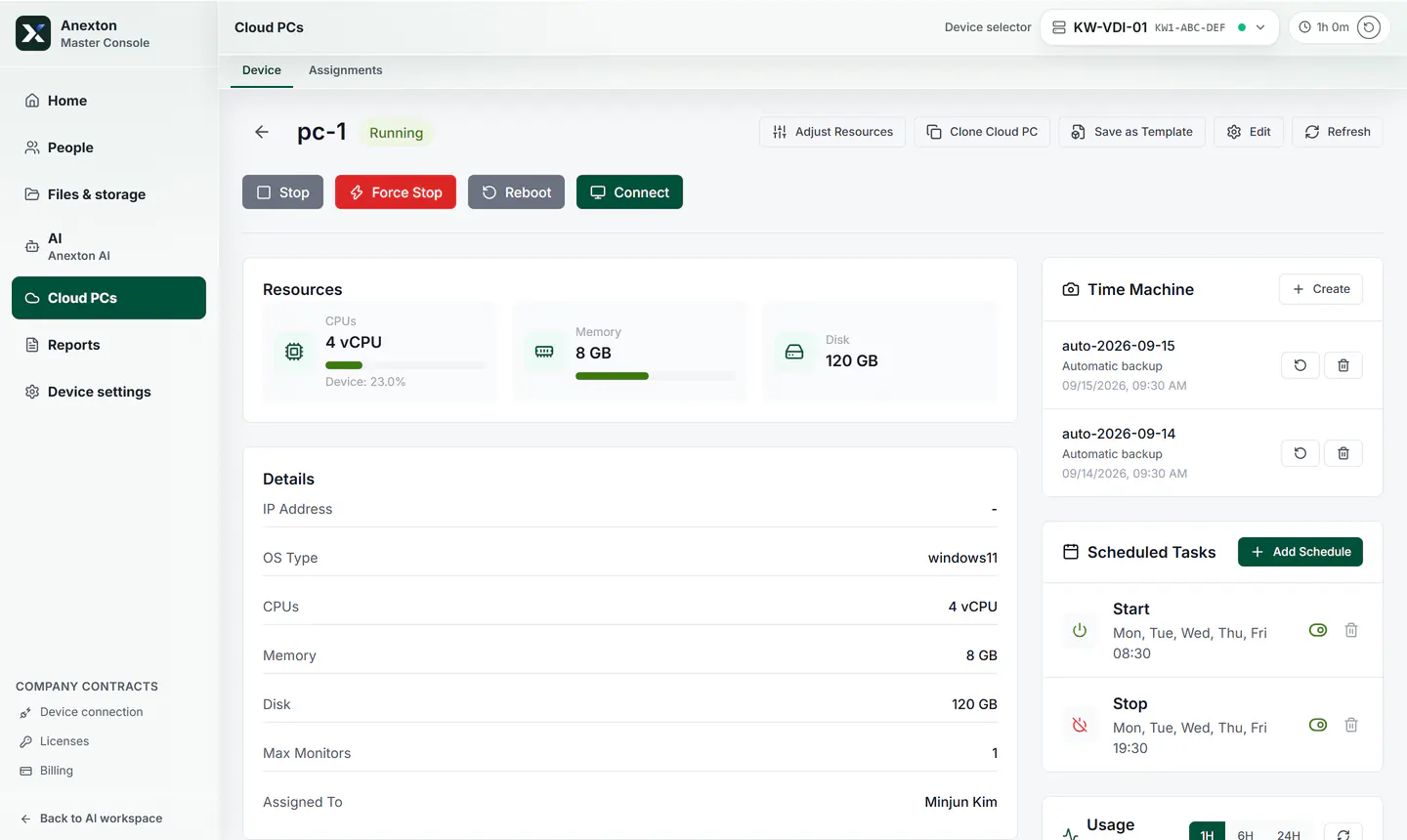Image resolution: width=1407 pixels, height=840 pixels.
Task: Click the calendar icon beside Scheduled Tasks
Action: (1071, 552)
